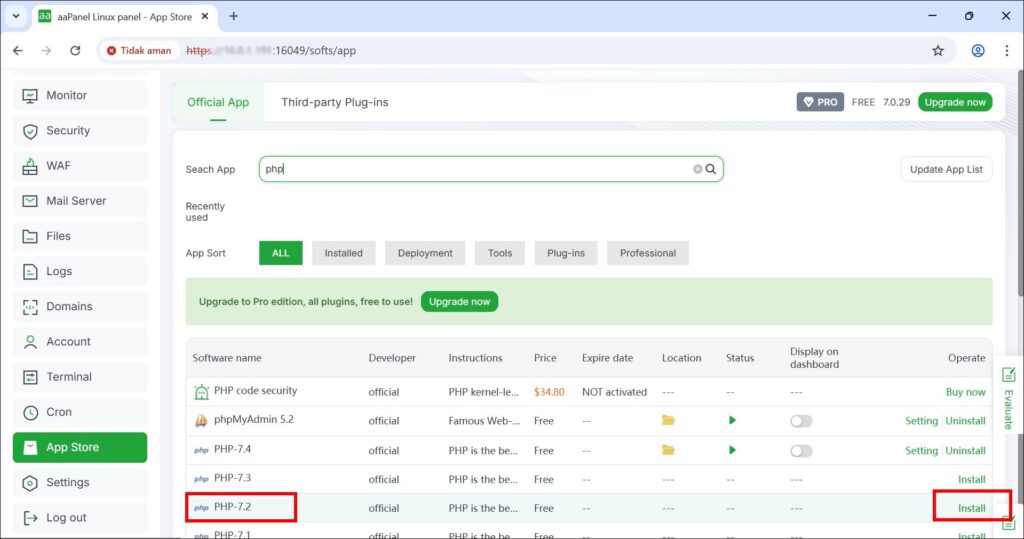This screenshot has height=539, width=1024.
Task: Filter apps by Installed category
Action: (343, 253)
